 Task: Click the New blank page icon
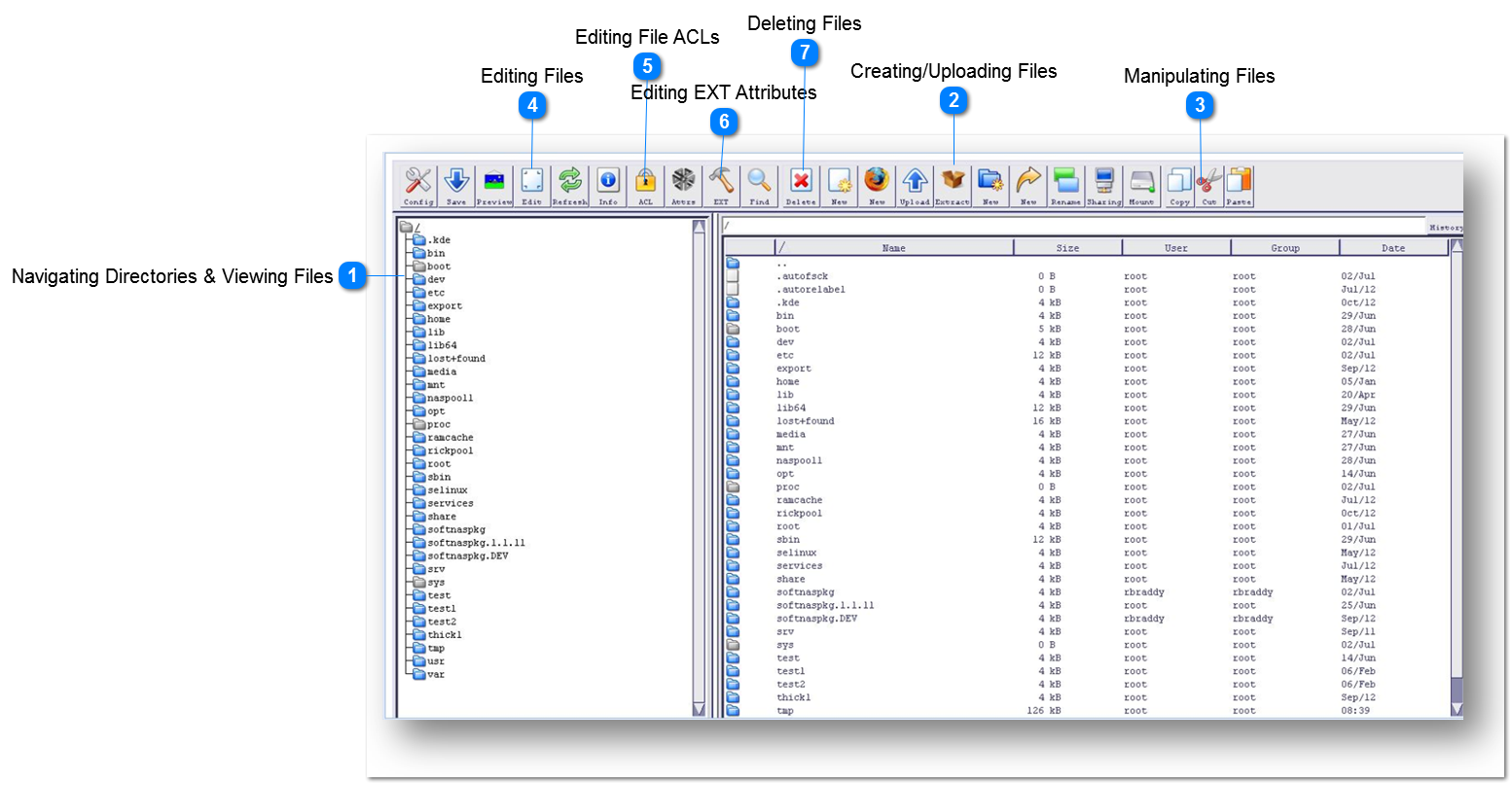(x=840, y=185)
